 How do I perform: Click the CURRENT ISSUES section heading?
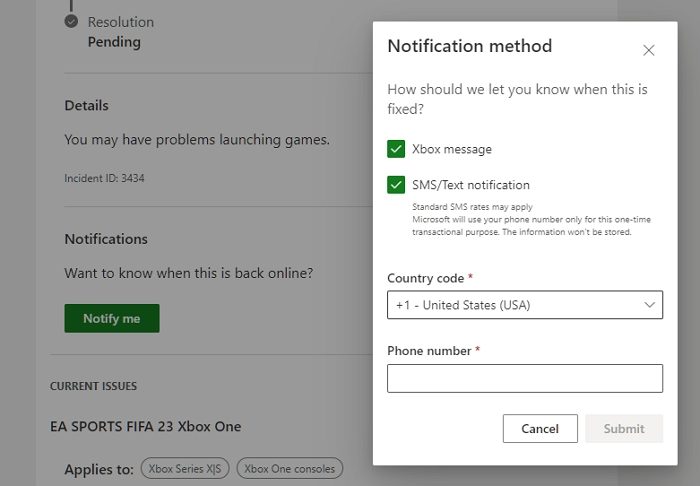(93, 386)
